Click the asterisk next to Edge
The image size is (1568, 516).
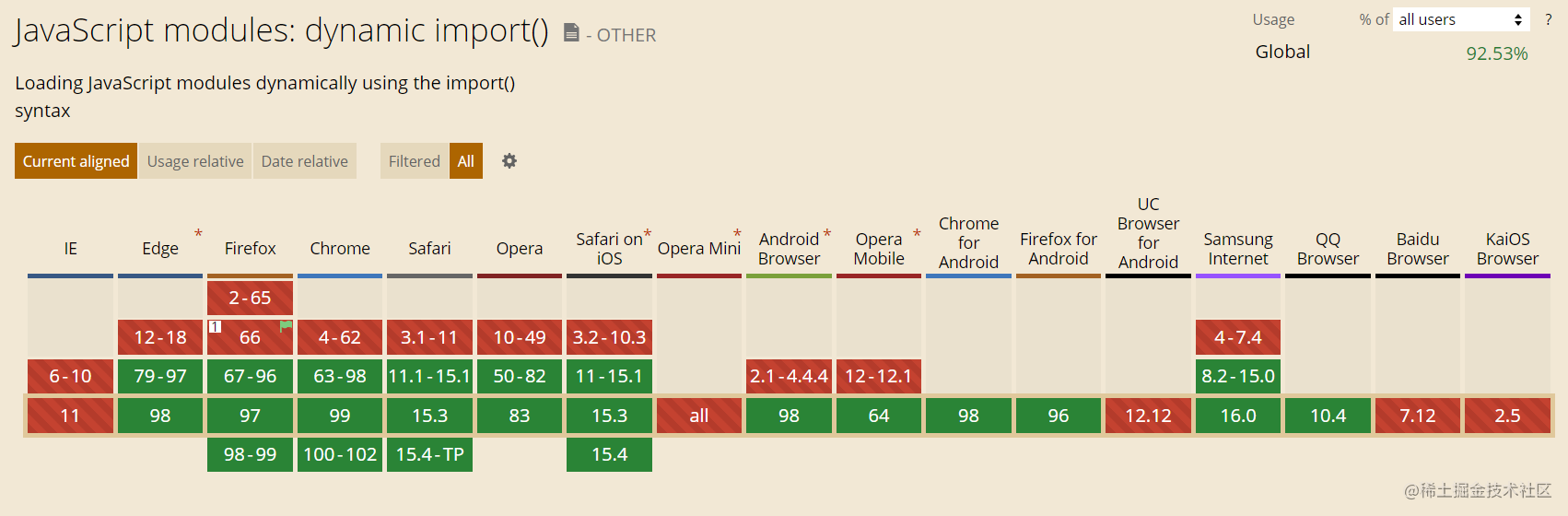click(x=198, y=234)
